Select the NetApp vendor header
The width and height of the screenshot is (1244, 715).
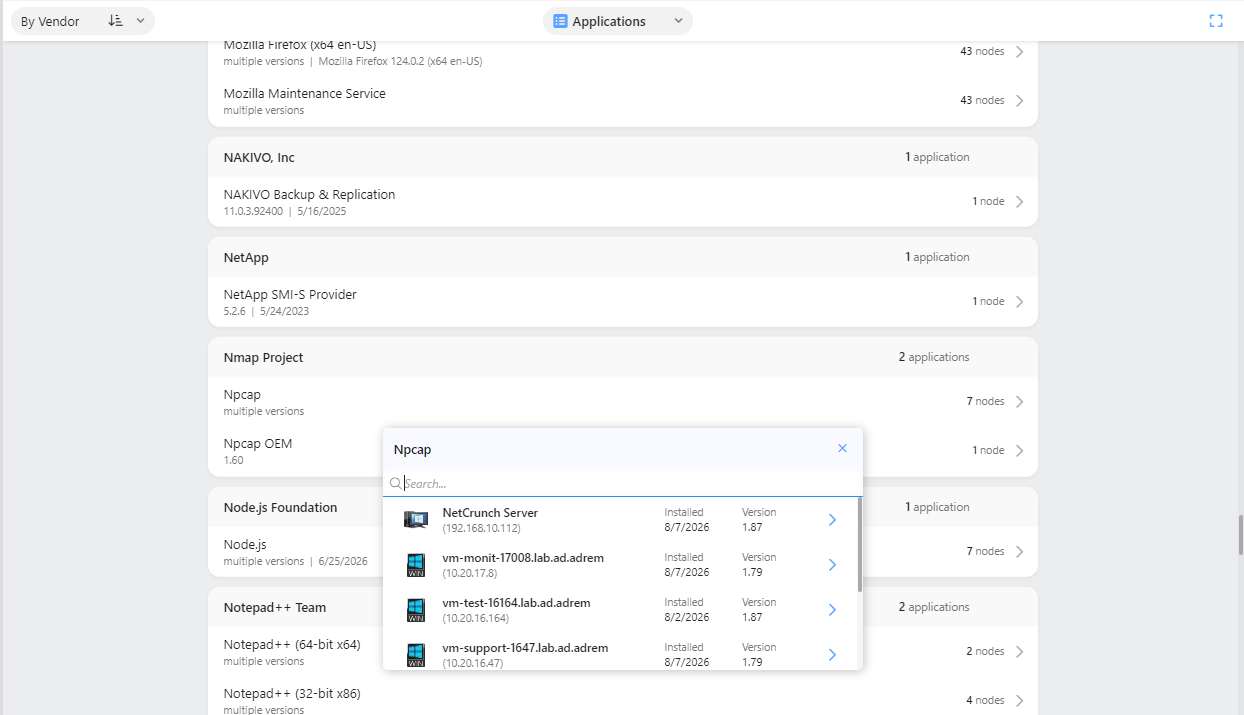point(623,257)
